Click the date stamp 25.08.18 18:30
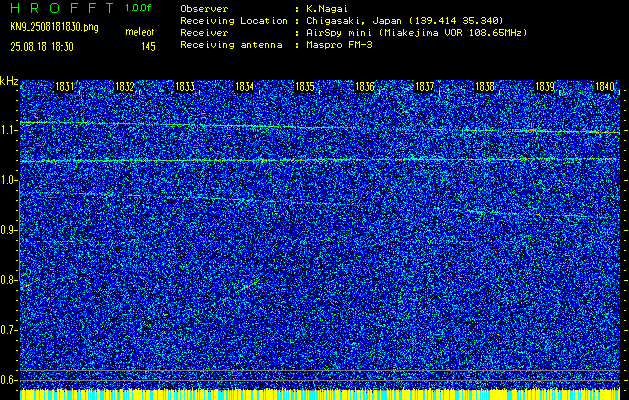The image size is (629, 400). pyautogui.click(x=42, y=47)
